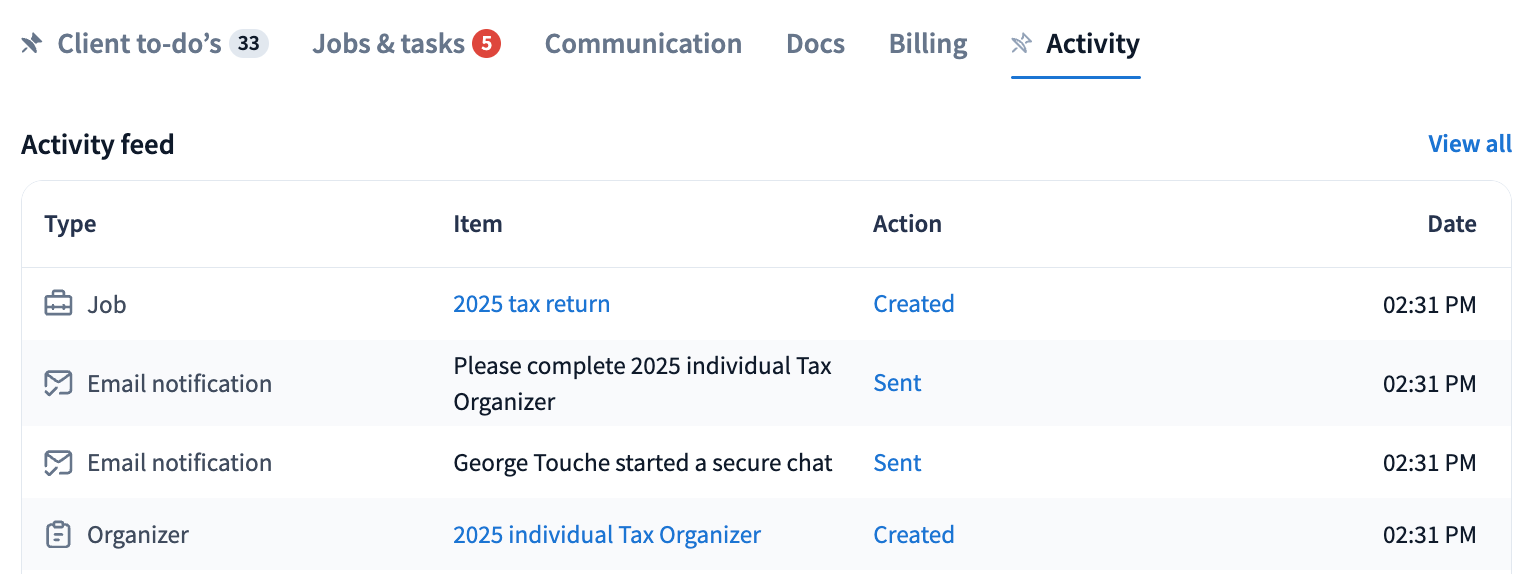Screen dimensions: 1532x574
Task: Open the Client to-do's tab
Action: click(x=139, y=44)
